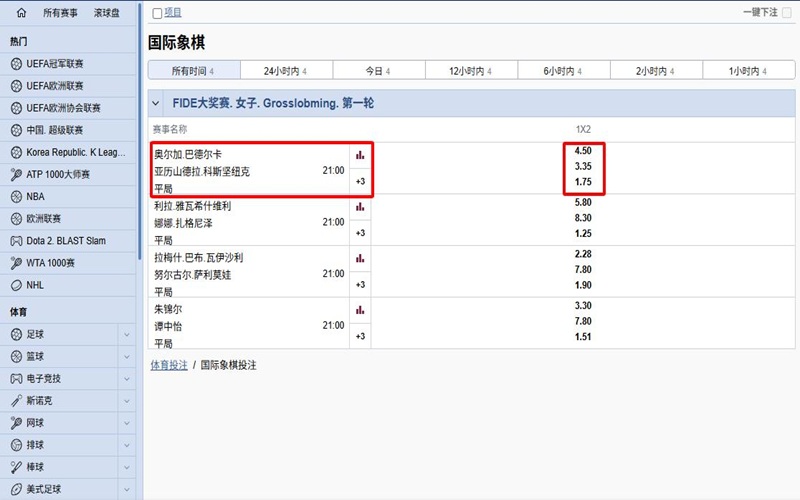Viewport: 800px width, 500px height.
Task: Click the home icon in sidebar header
Action: coord(21,13)
